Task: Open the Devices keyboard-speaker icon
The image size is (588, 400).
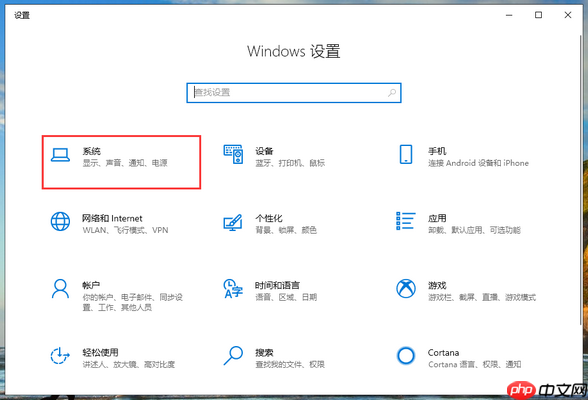Action: click(x=233, y=154)
